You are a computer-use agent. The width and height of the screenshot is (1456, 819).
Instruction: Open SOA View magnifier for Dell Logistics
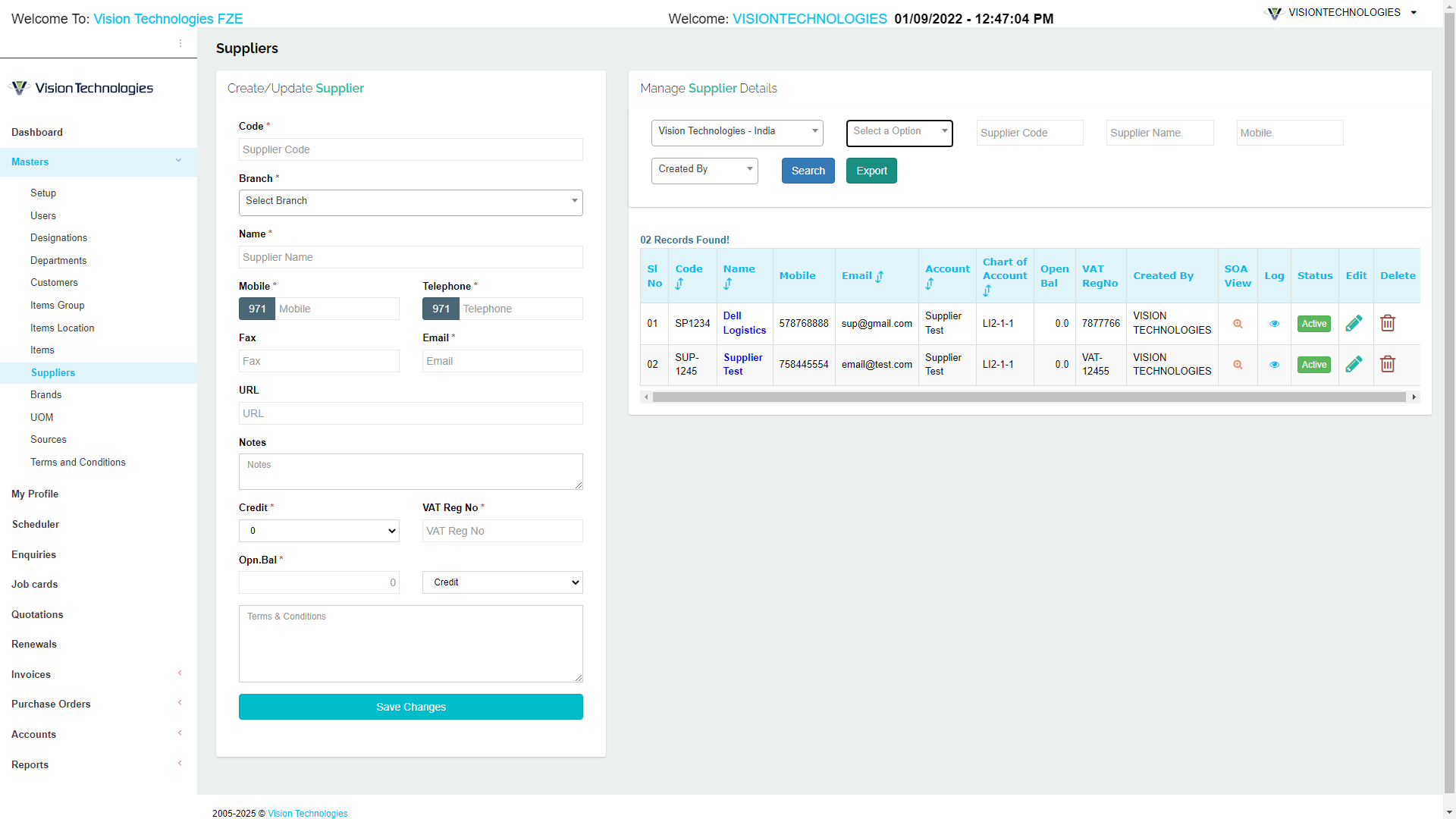pyautogui.click(x=1238, y=323)
